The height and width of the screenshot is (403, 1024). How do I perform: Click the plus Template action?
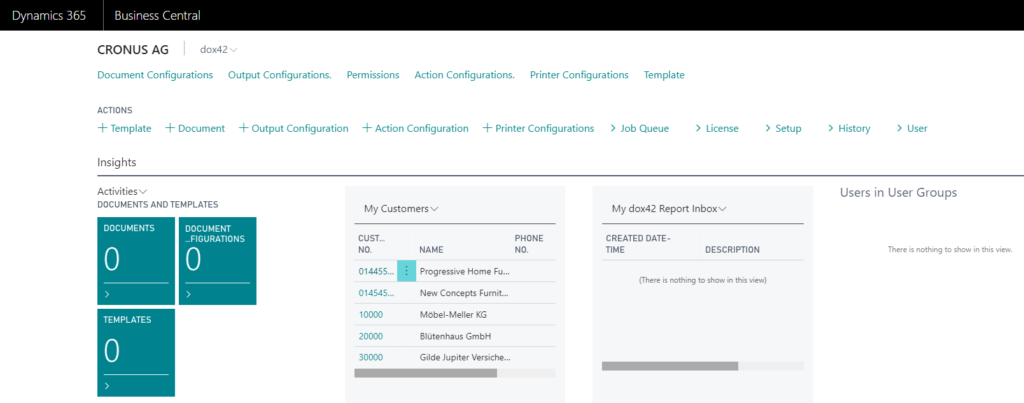(x=124, y=128)
